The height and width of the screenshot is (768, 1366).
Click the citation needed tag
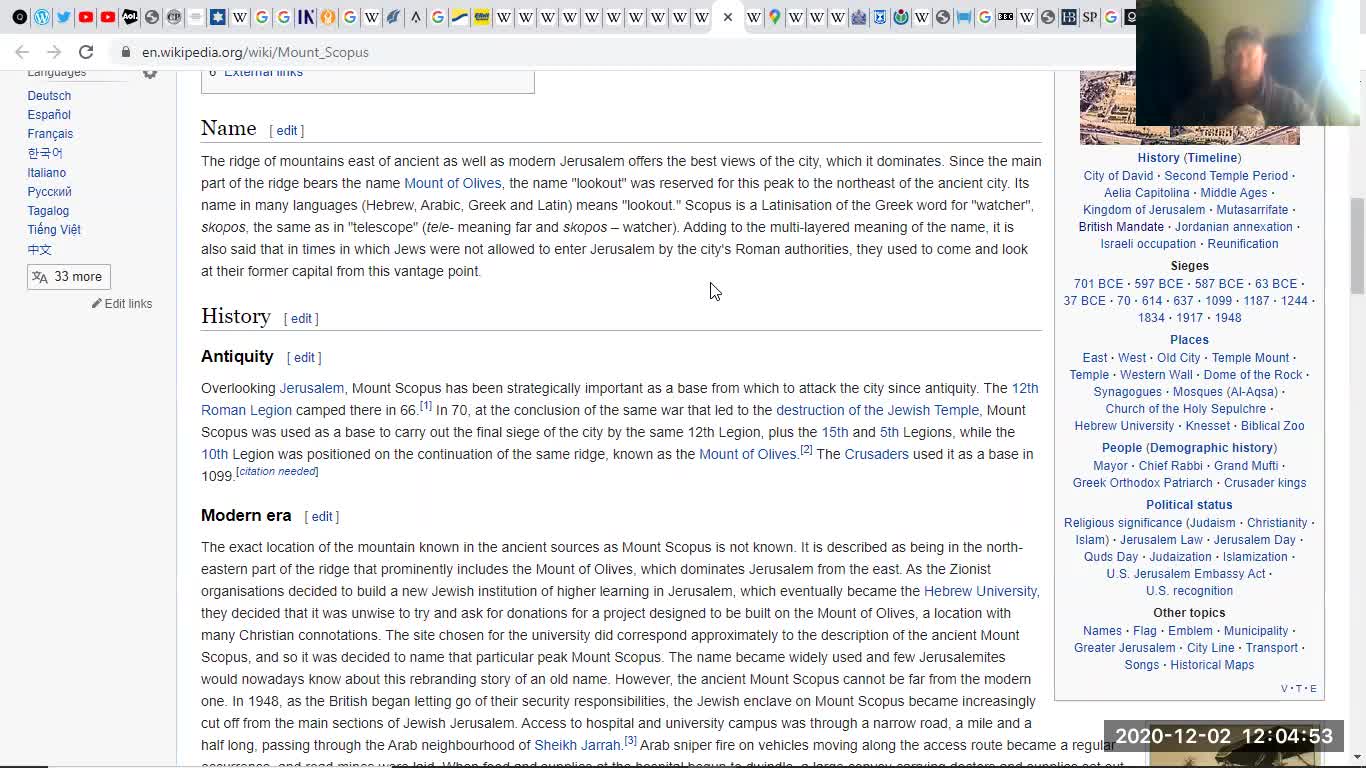pyautogui.click(x=277, y=471)
